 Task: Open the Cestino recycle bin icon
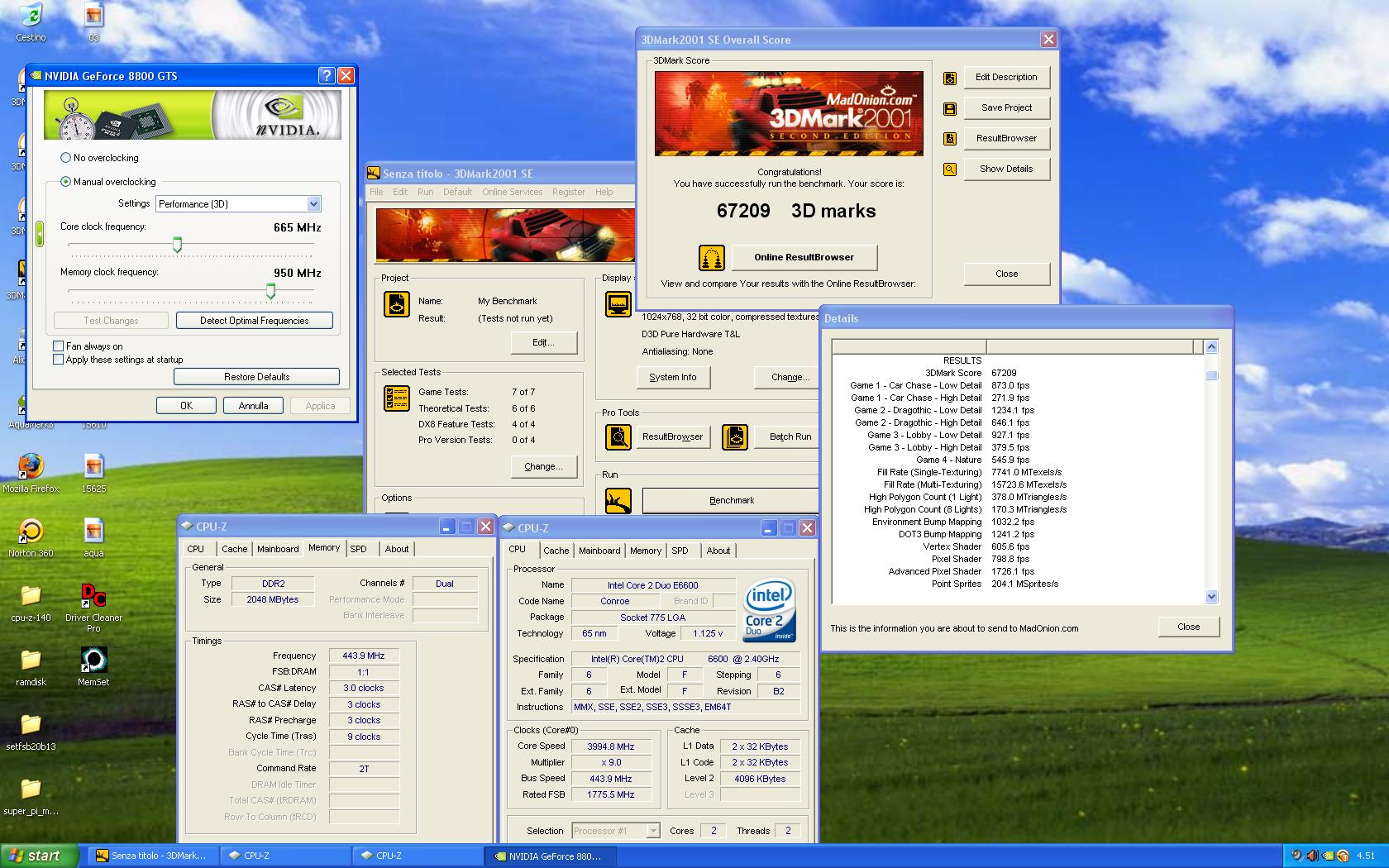click(31, 17)
